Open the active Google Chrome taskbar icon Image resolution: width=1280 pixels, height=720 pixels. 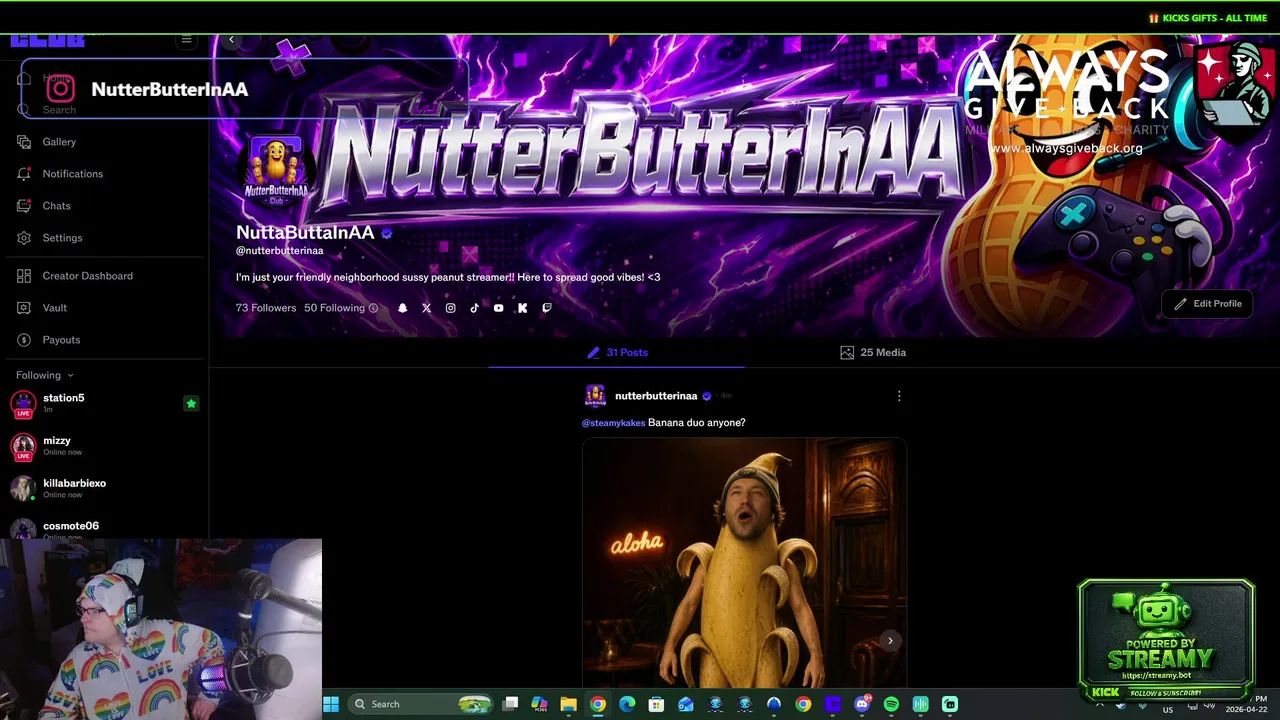pyautogui.click(x=597, y=704)
